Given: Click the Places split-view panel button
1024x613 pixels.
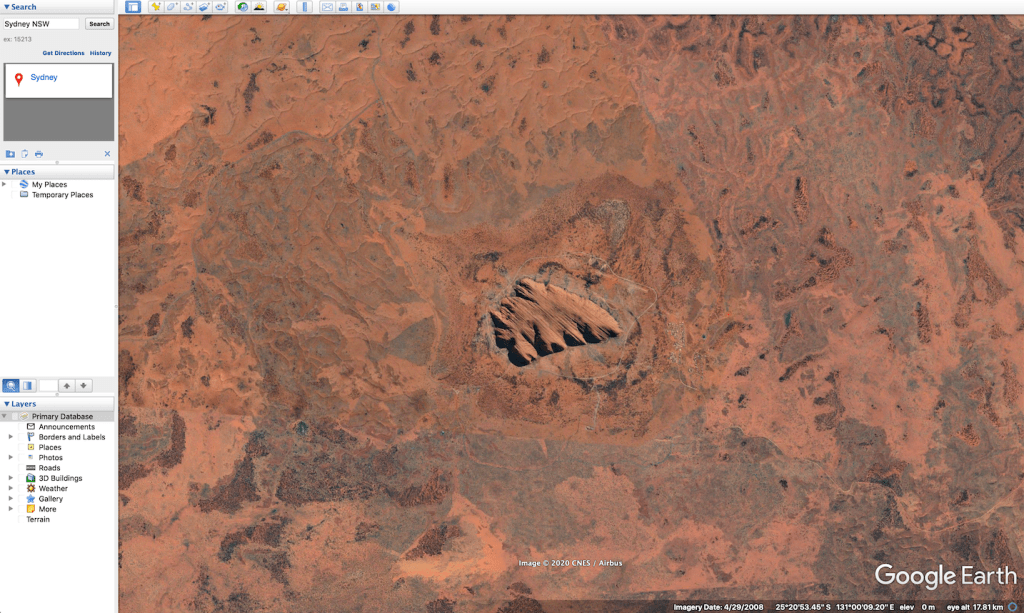Looking at the screenshot, I should (x=27, y=386).
